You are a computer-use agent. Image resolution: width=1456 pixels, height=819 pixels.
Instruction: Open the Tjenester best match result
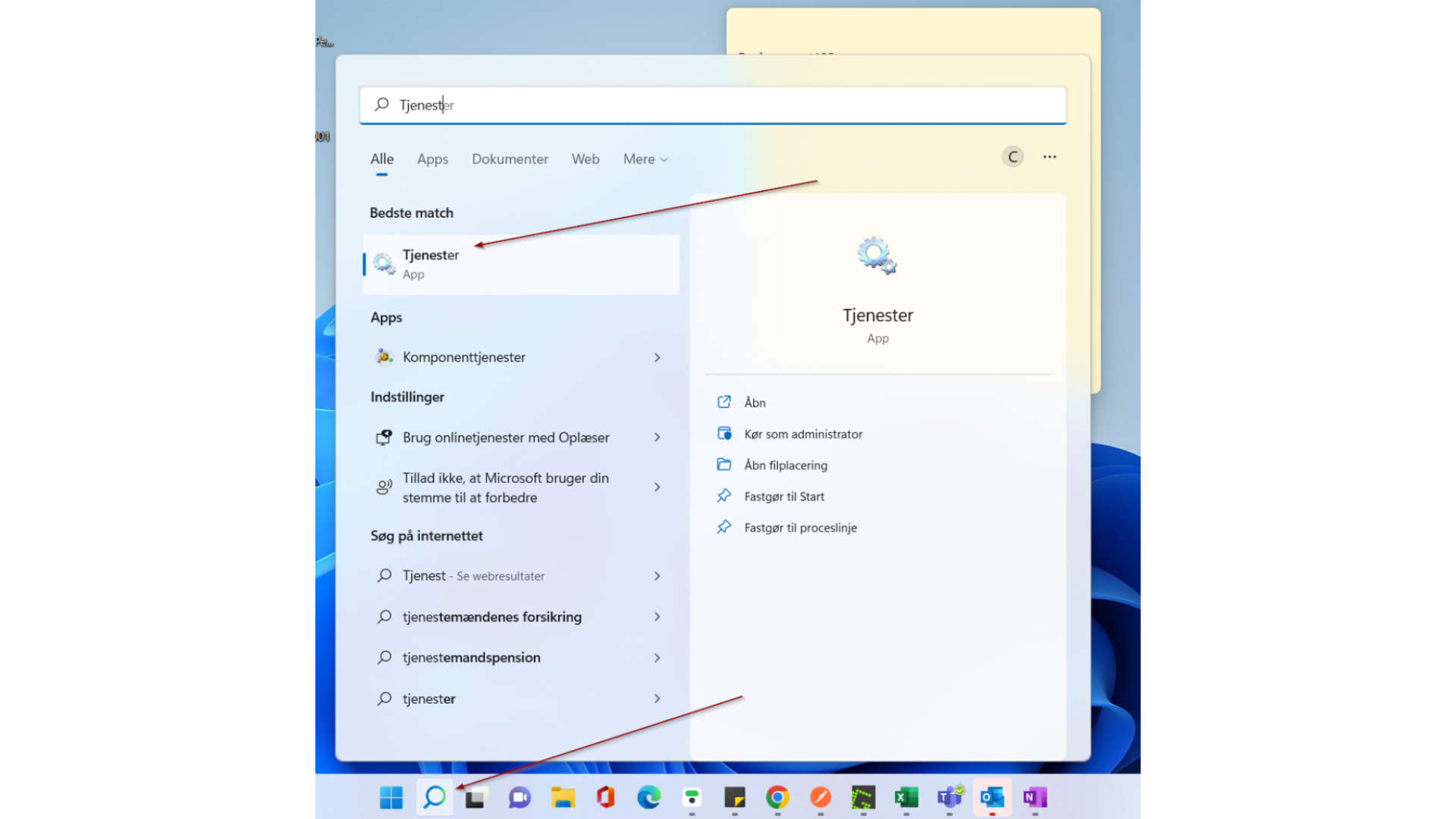coord(520,264)
